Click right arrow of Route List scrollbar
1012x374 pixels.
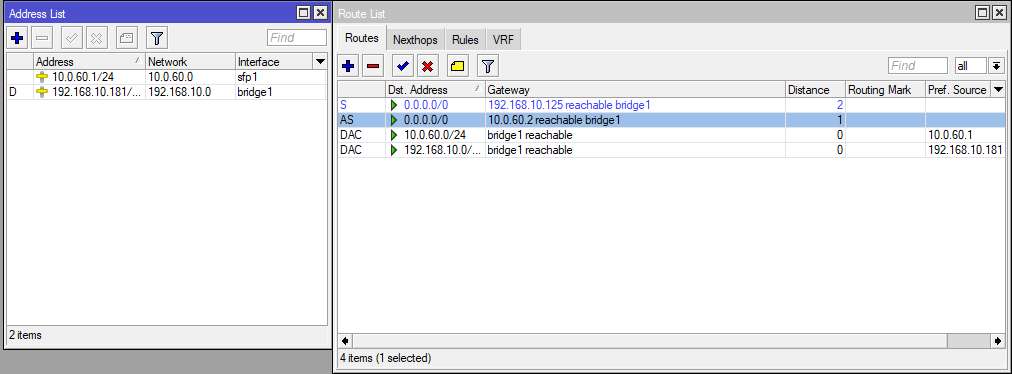[x=999, y=340]
